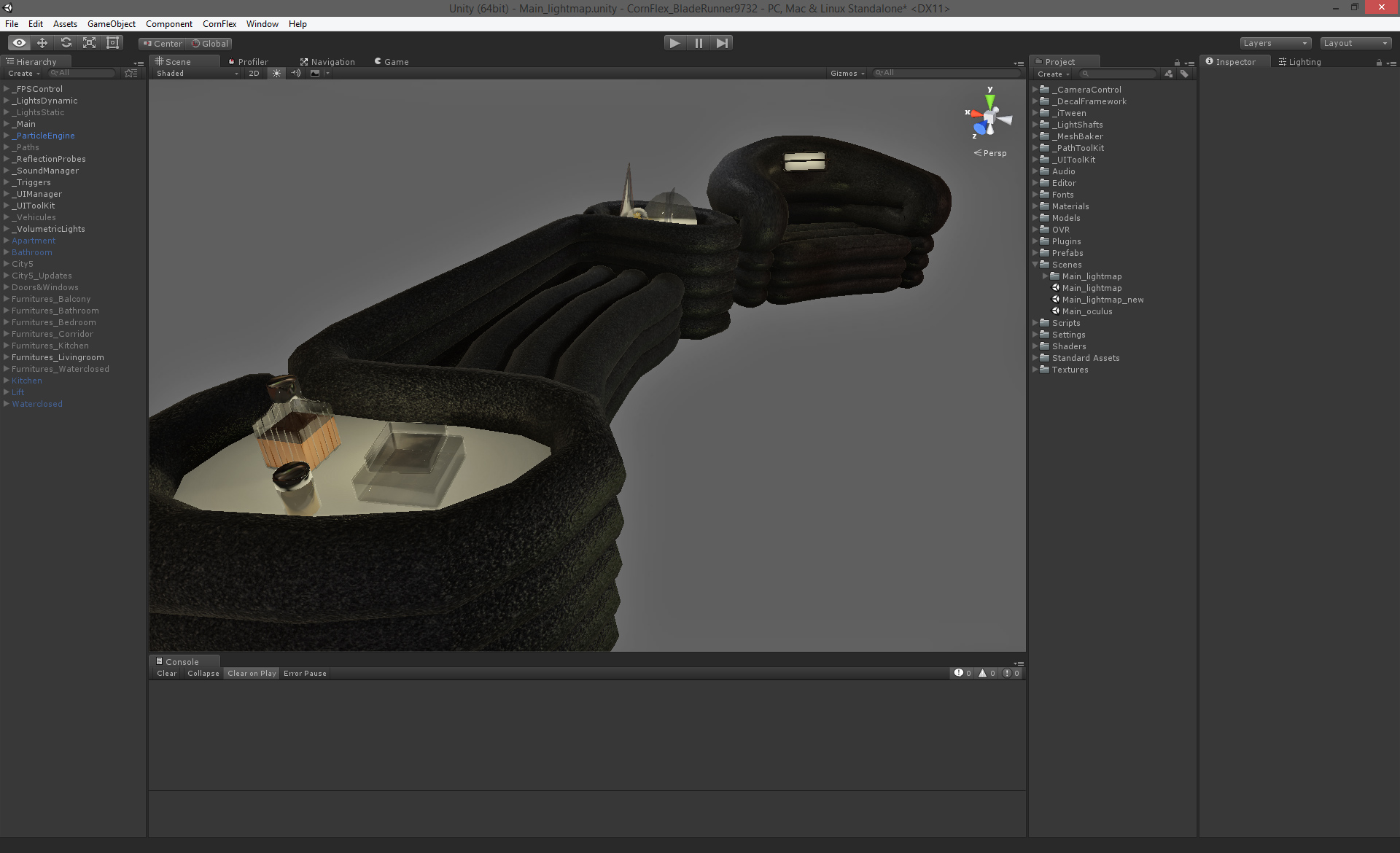This screenshot has height=853, width=1400.
Task: Click Project search by label tag icon
Action: point(1184,74)
